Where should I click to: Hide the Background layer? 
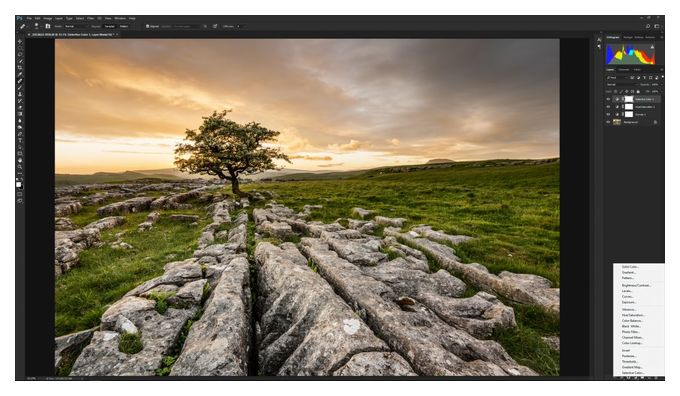coord(608,122)
